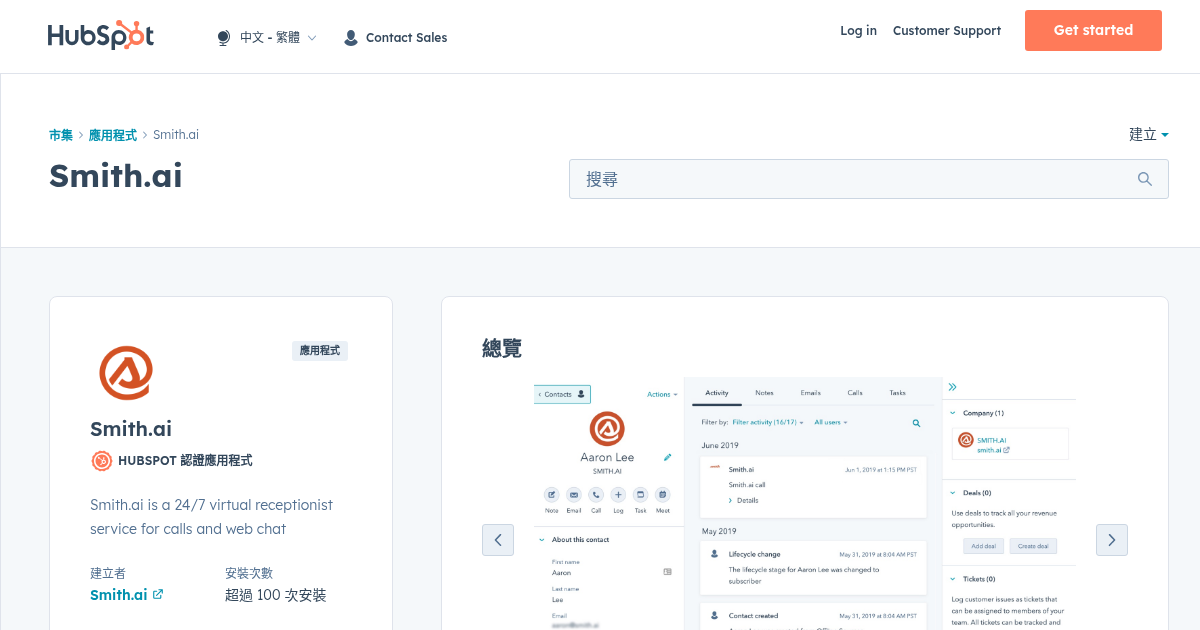This screenshot has width=1200, height=630.
Task: Click the globe language icon in the header
Action: pos(222,37)
